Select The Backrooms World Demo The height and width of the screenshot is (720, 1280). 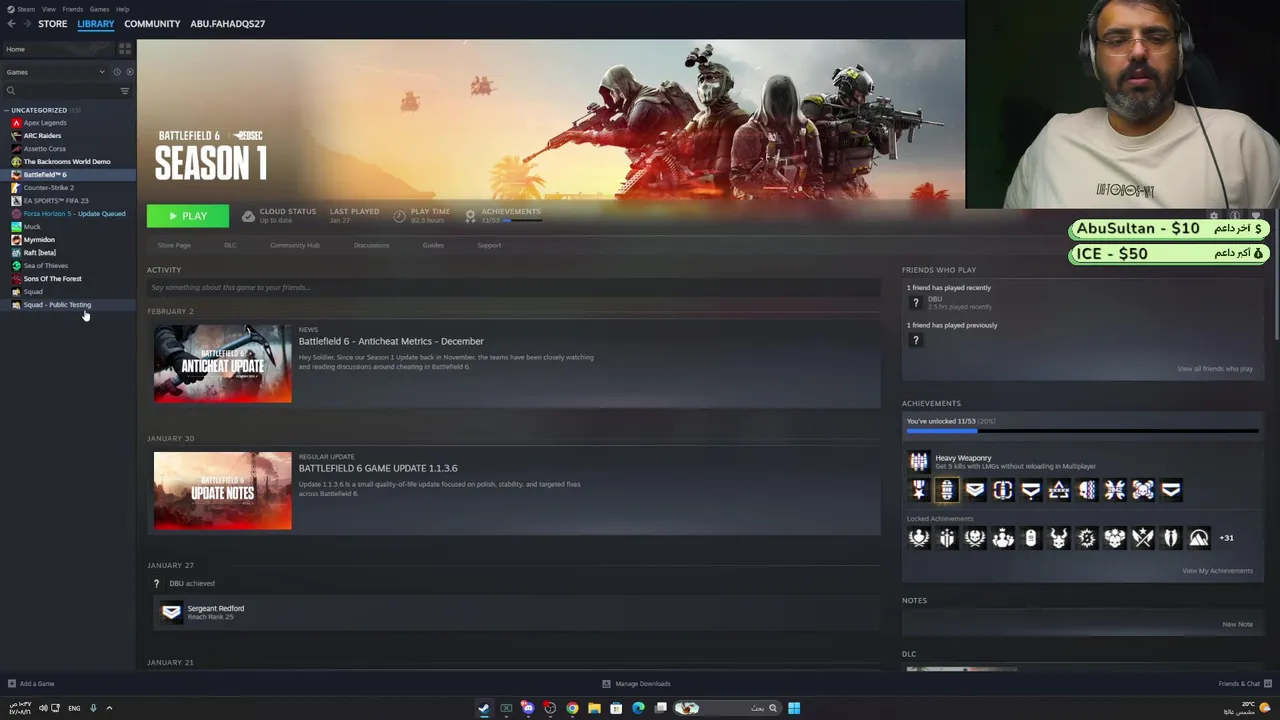click(x=68, y=162)
